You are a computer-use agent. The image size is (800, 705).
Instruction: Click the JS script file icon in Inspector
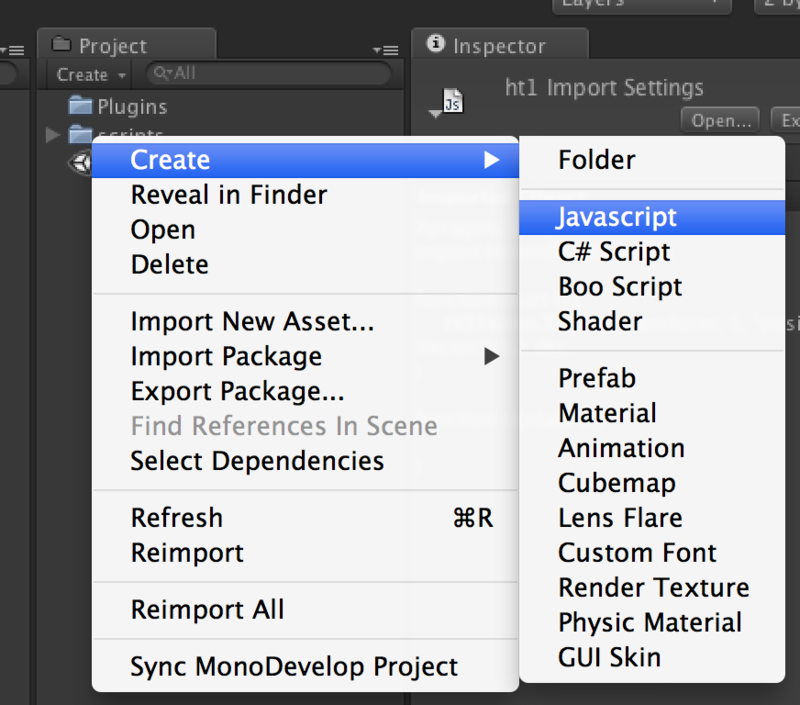pyautogui.click(x=452, y=103)
